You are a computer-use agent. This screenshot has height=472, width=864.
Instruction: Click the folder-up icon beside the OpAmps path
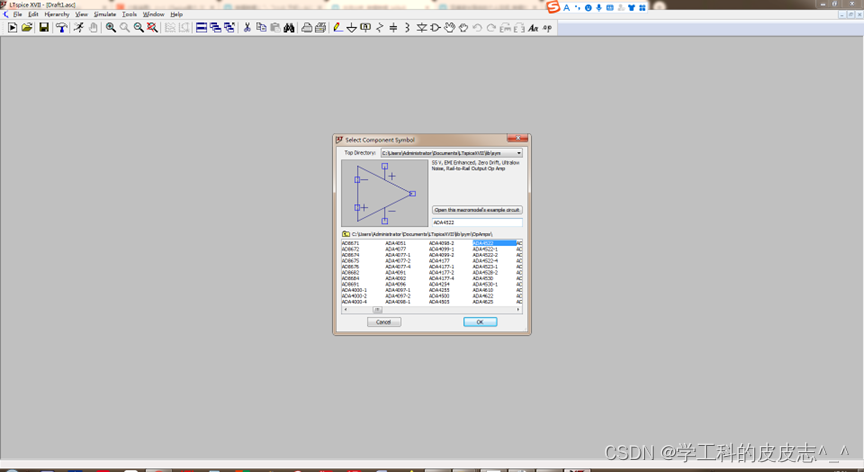[345, 234]
